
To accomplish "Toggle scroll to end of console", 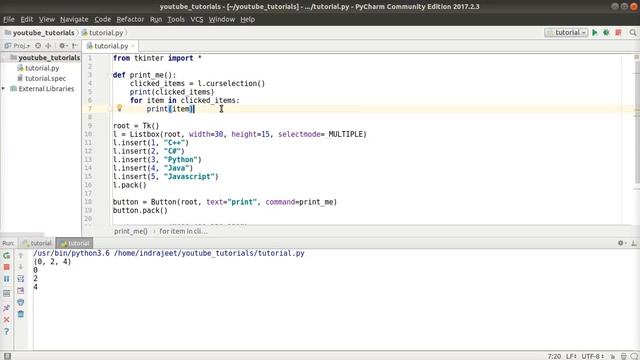I will pos(21,291).
